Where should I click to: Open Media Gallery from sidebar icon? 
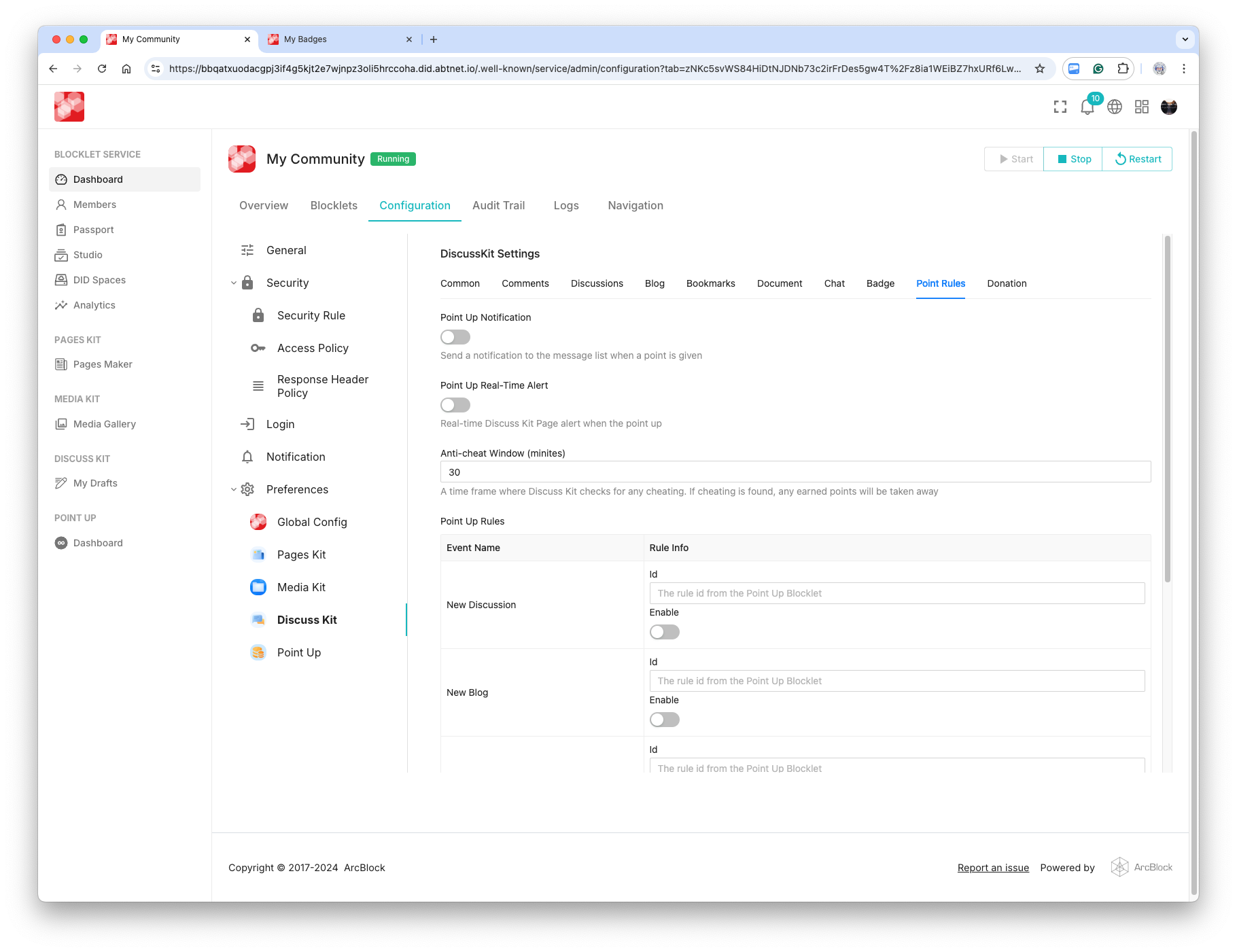[61, 424]
